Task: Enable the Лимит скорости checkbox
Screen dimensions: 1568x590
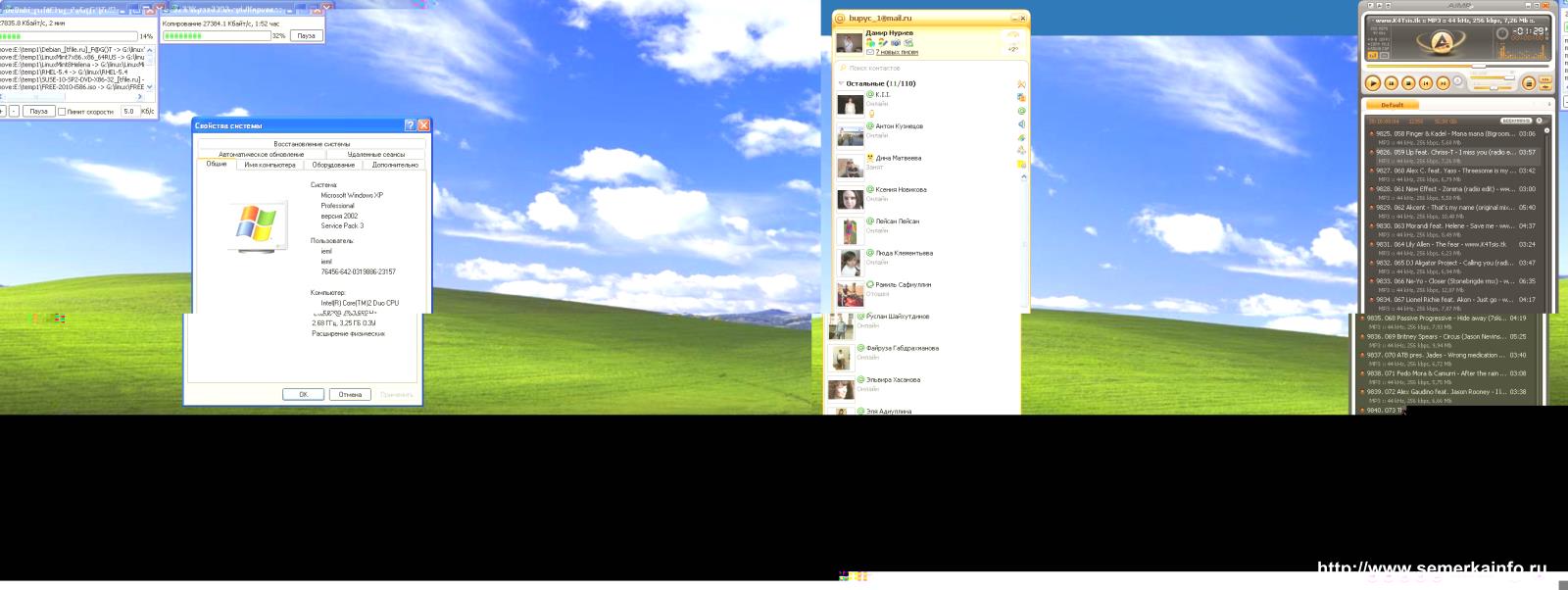Action: click(x=63, y=112)
